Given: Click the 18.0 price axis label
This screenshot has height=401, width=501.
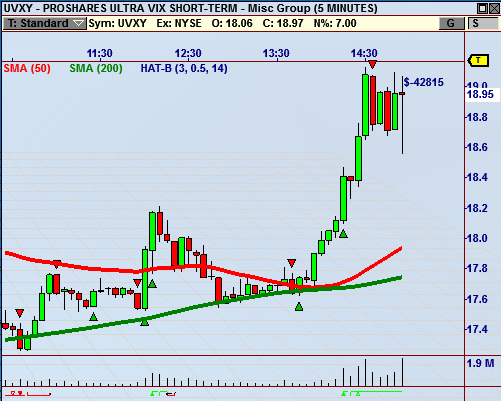Looking at the screenshot, I should tap(477, 238).
